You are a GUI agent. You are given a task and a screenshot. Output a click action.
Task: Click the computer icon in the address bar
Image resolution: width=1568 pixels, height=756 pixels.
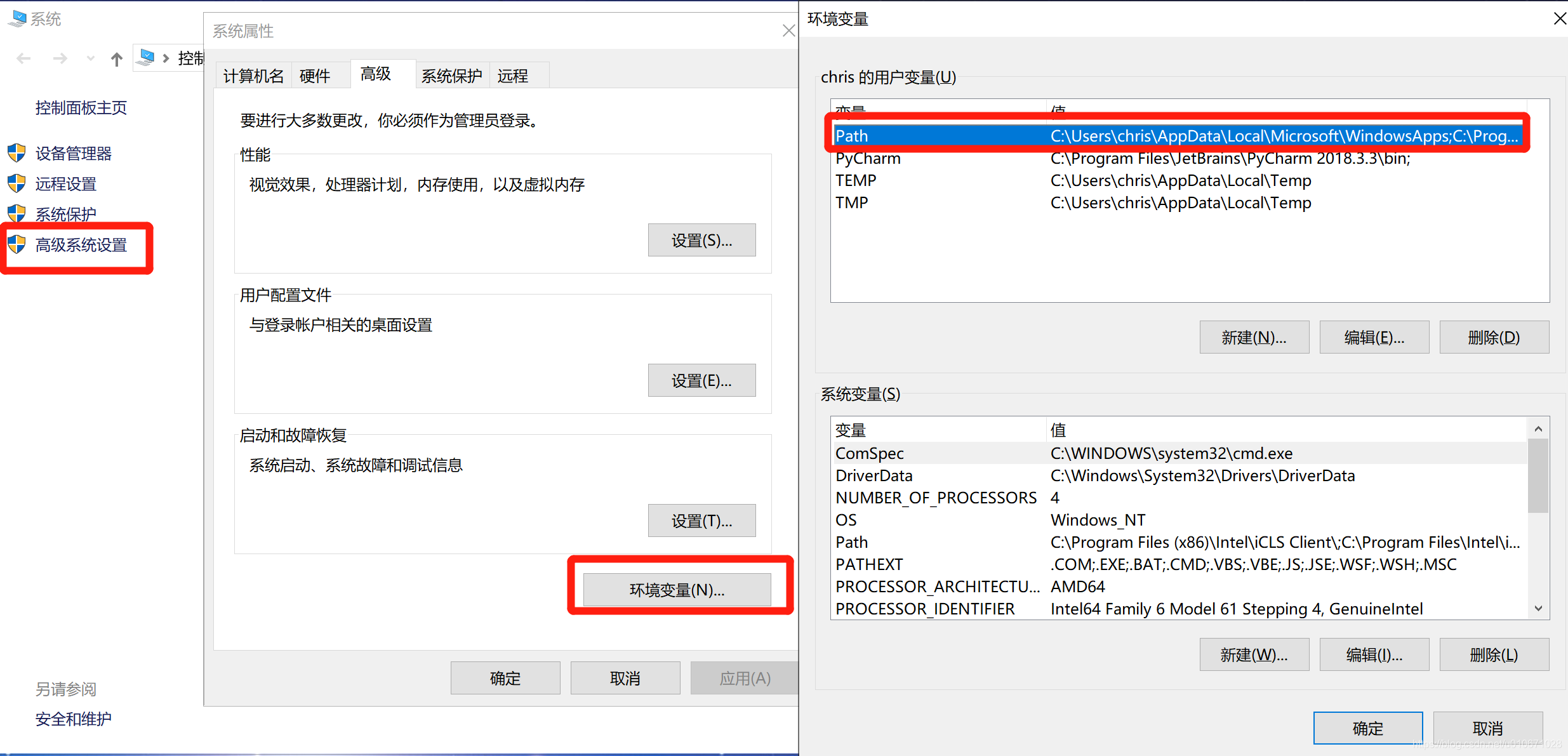146,58
